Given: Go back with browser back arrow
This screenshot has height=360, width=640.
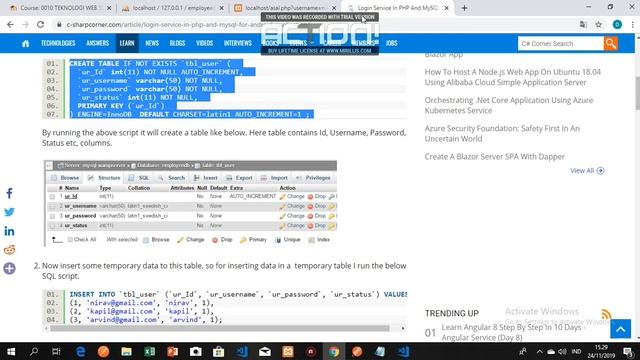Looking at the screenshot, I should point(10,24).
